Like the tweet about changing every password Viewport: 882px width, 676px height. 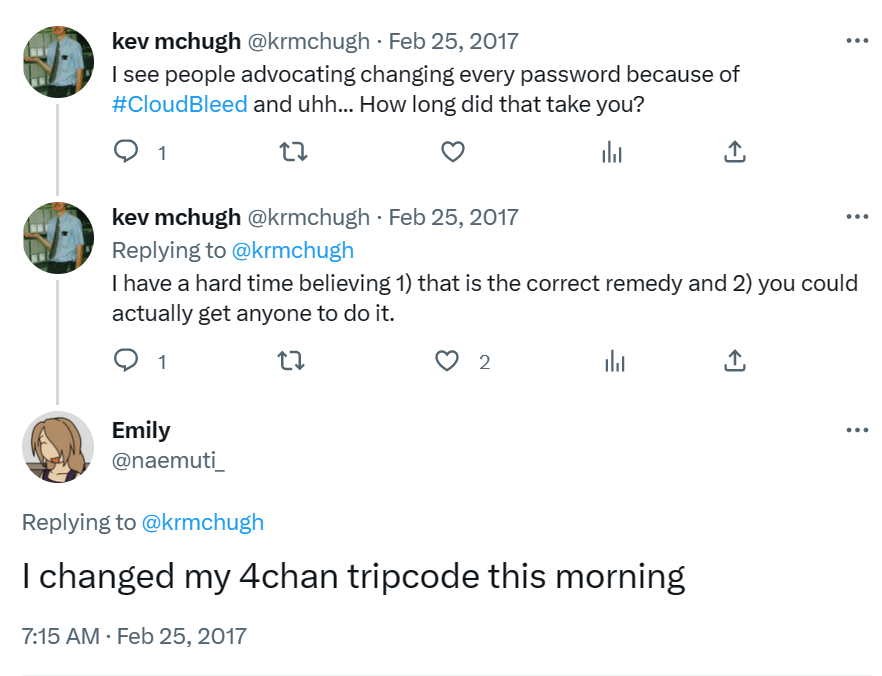453,152
